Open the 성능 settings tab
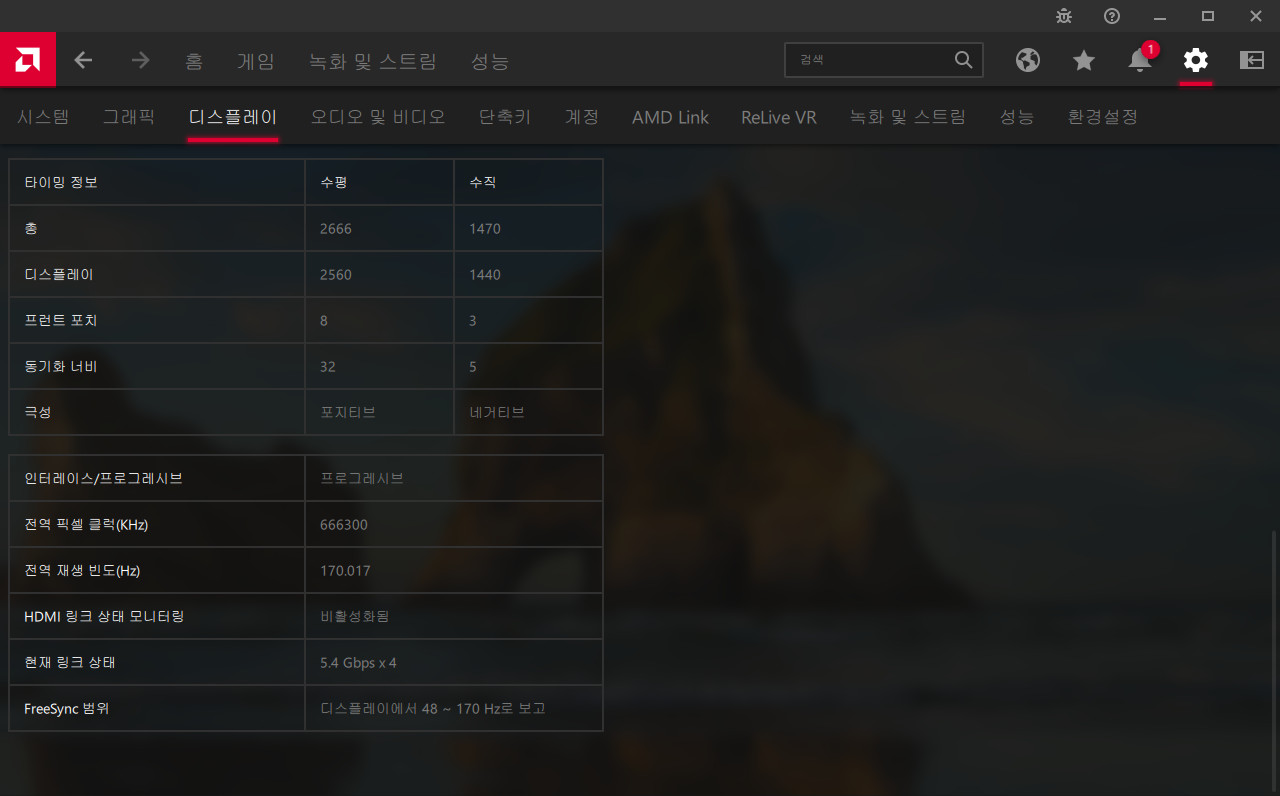This screenshot has height=796, width=1280. point(1017,117)
